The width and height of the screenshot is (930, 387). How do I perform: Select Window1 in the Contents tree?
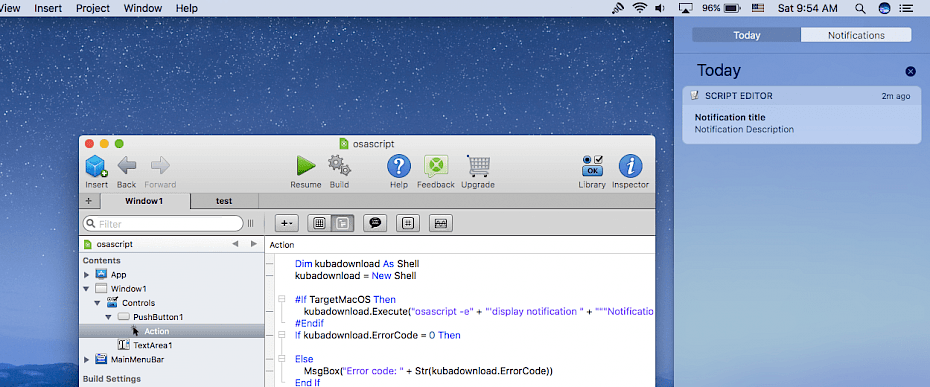point(128,289)
